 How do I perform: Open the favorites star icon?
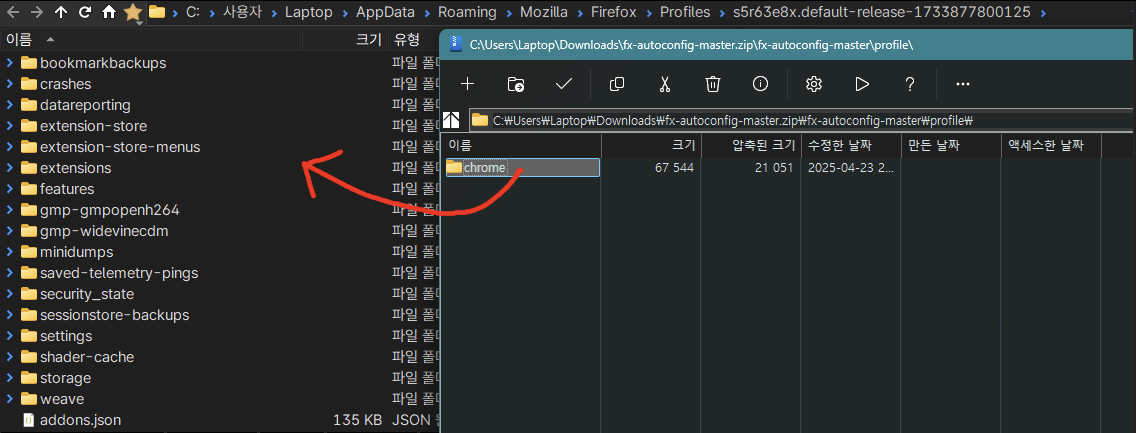tap(133, 12)
